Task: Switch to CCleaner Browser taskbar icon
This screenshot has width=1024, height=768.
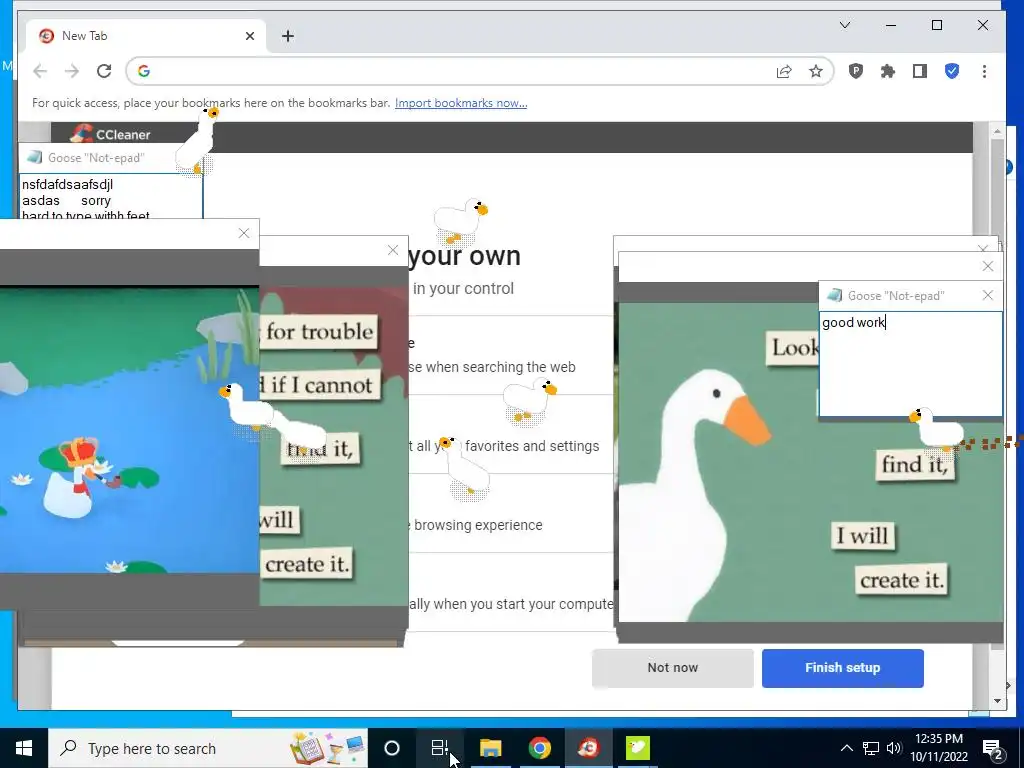Action: coord(588,748)
